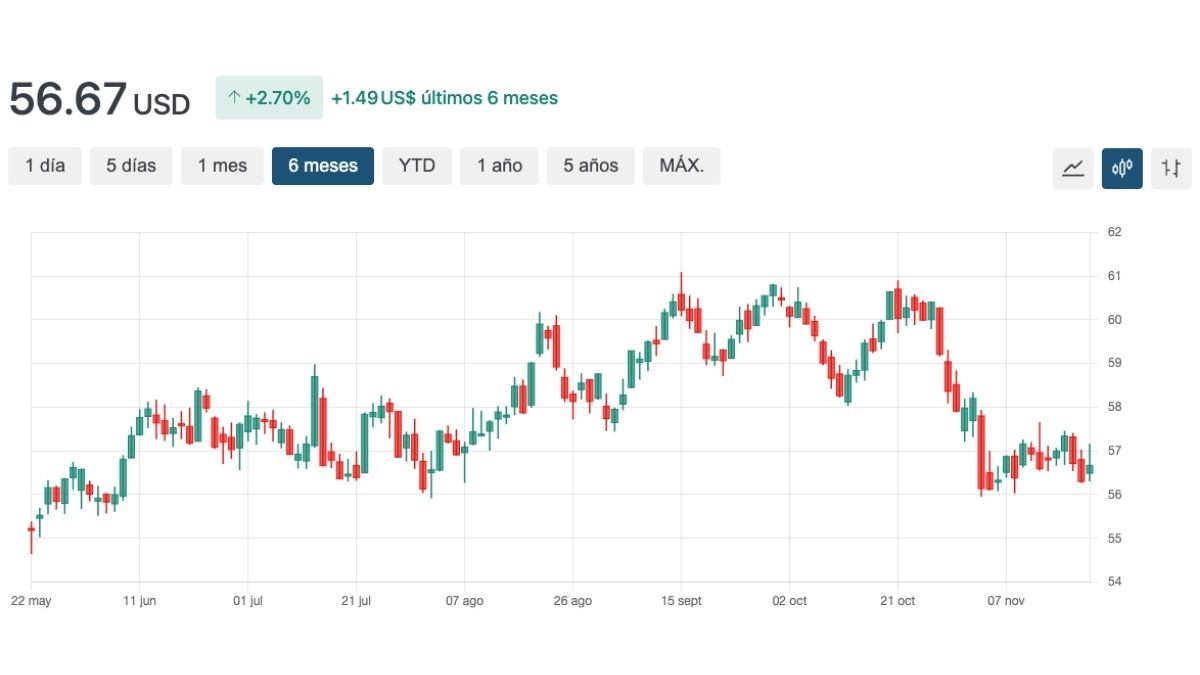Select the "YTD" period

(x=417, y=166)
